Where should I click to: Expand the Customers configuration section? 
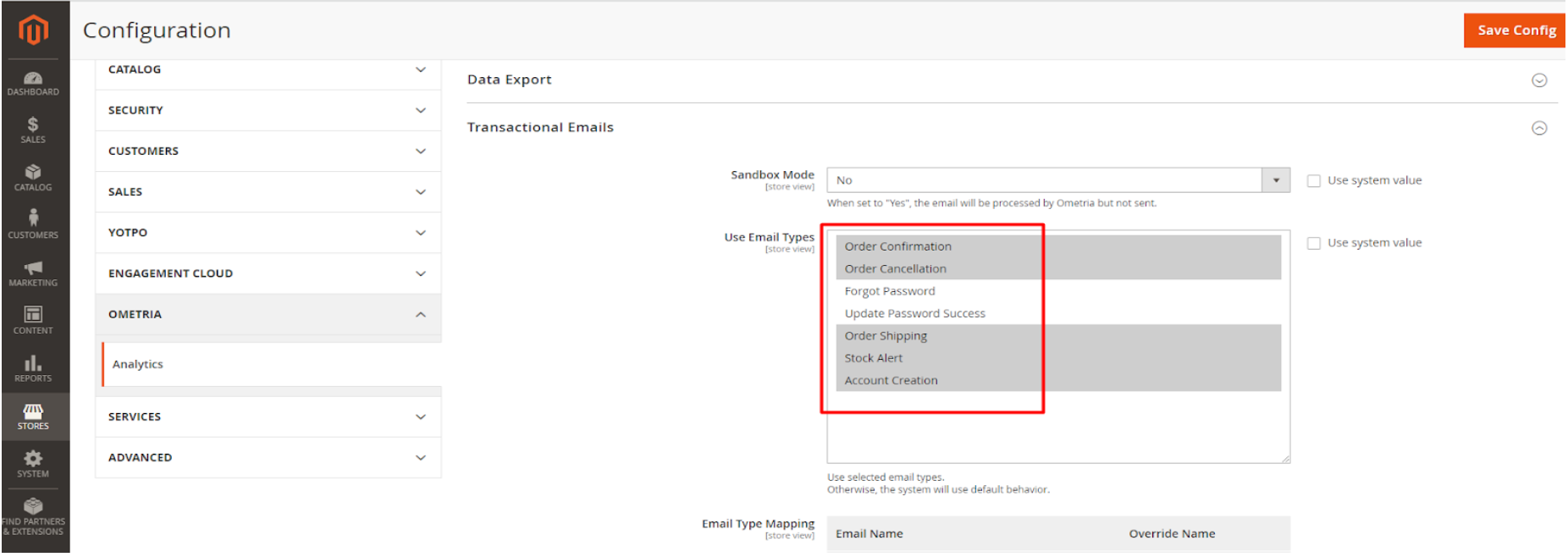[268, 151]
